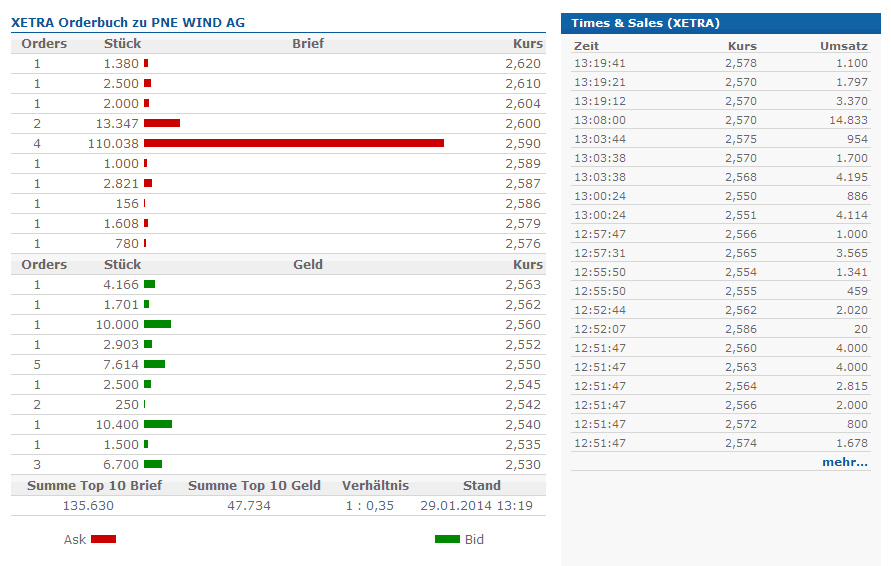Select ask price 2,589
Viewport: 891px width, 566px height.
point(523,164)
